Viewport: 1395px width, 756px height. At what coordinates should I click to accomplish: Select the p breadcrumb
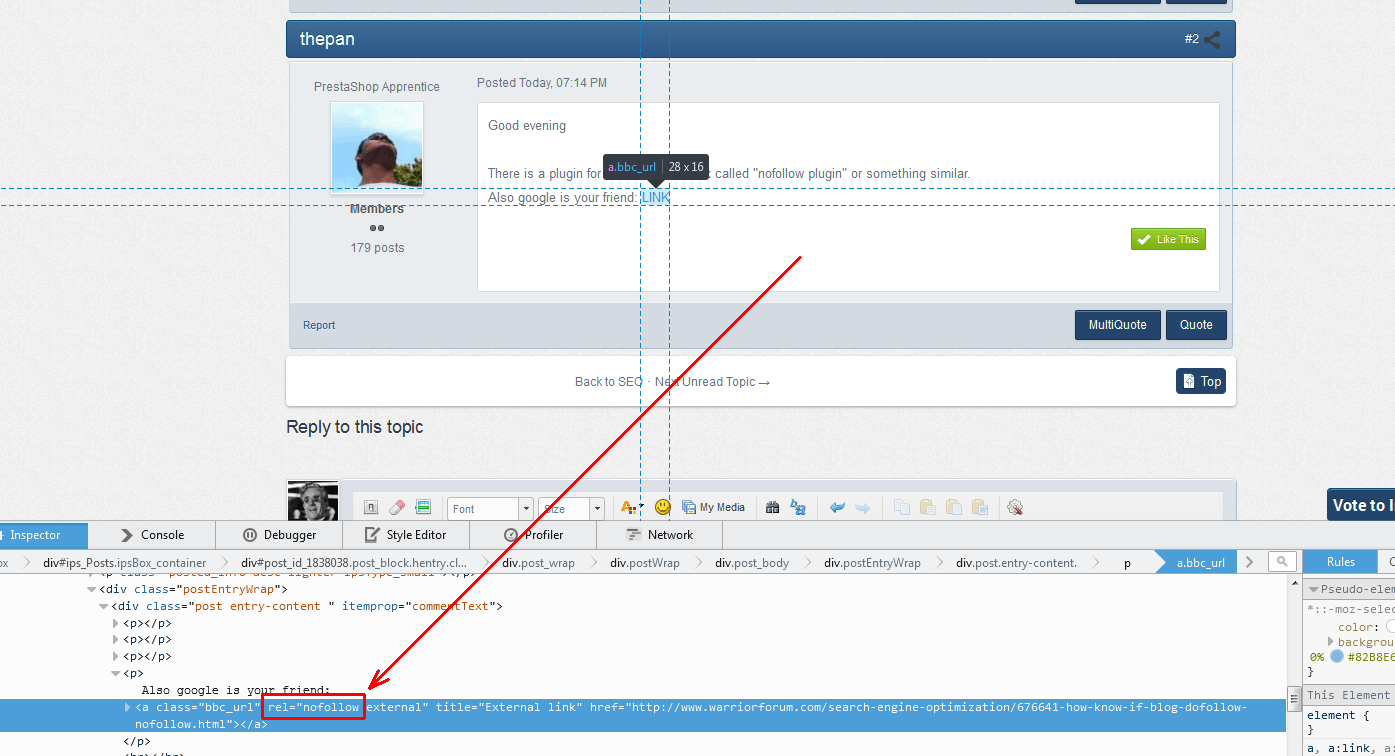(1127, 563)
